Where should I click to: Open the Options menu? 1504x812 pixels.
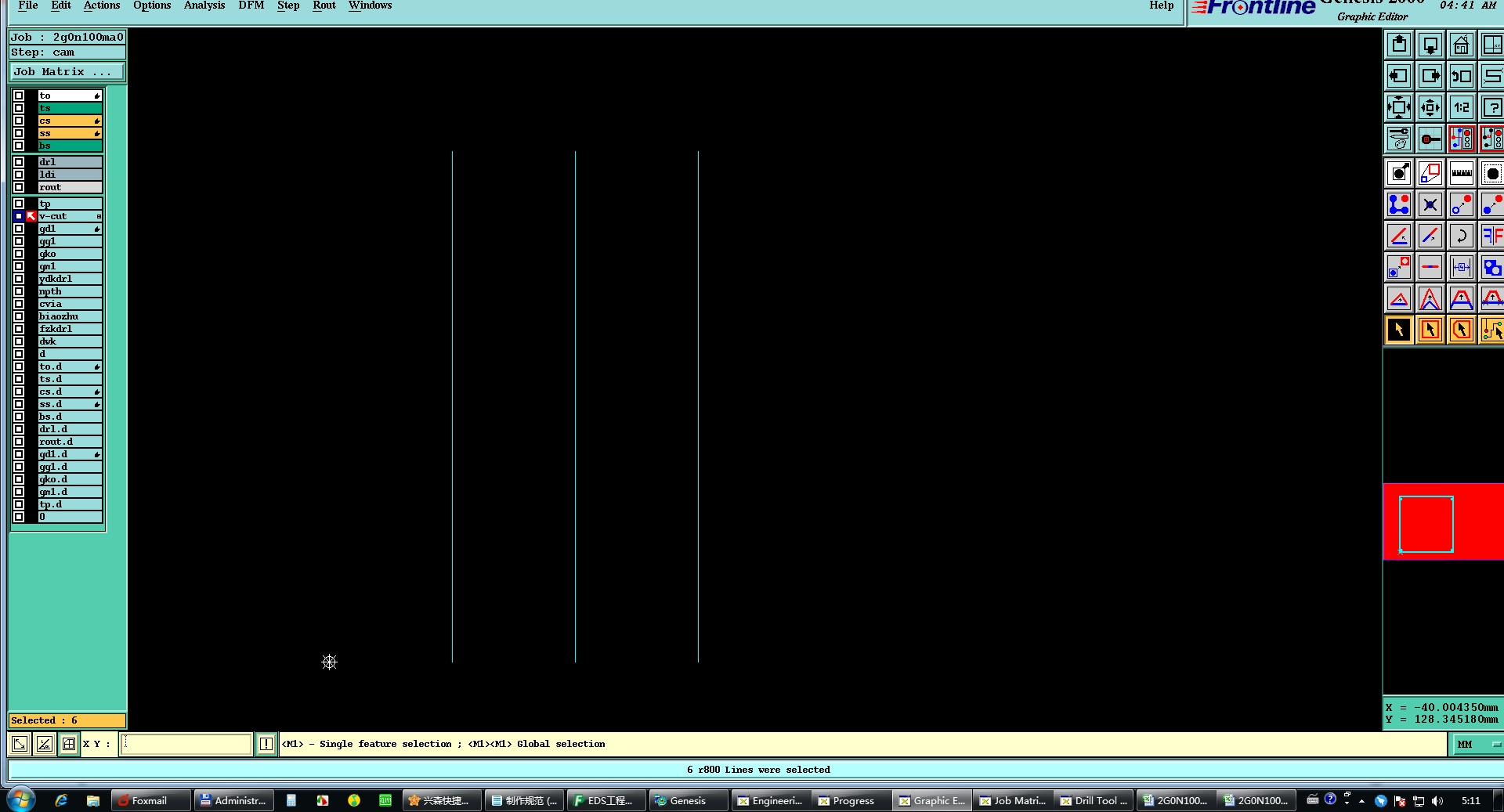tap(152, 5)
